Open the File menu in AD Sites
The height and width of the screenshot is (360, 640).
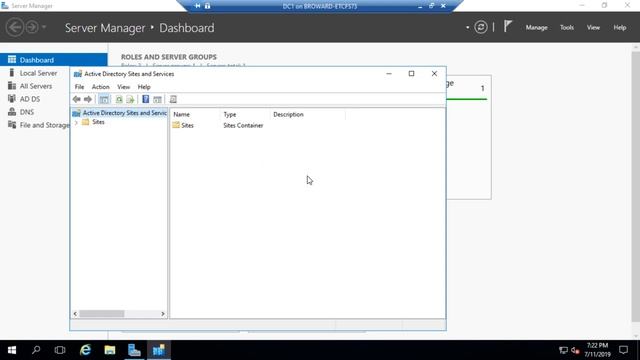(79, 87)
